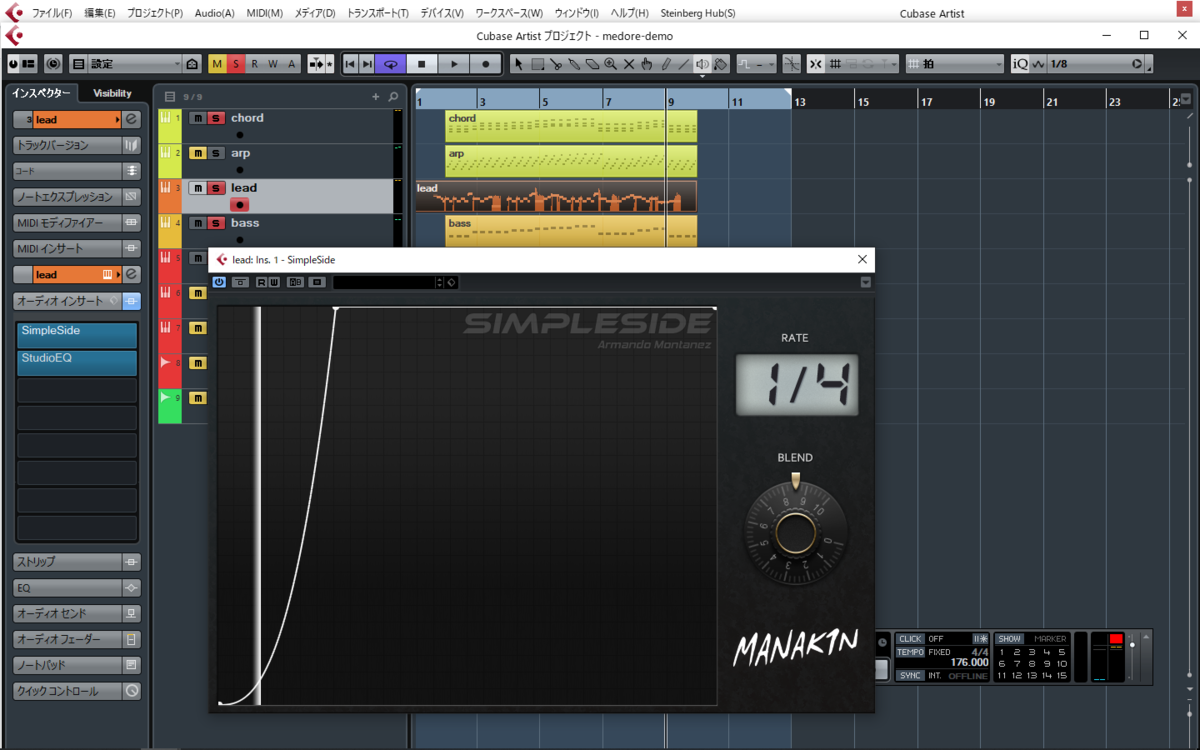Open the Steinberg Hub(S) menu
Viewport: 1200px width, 750px height.
tap(698, 13)
